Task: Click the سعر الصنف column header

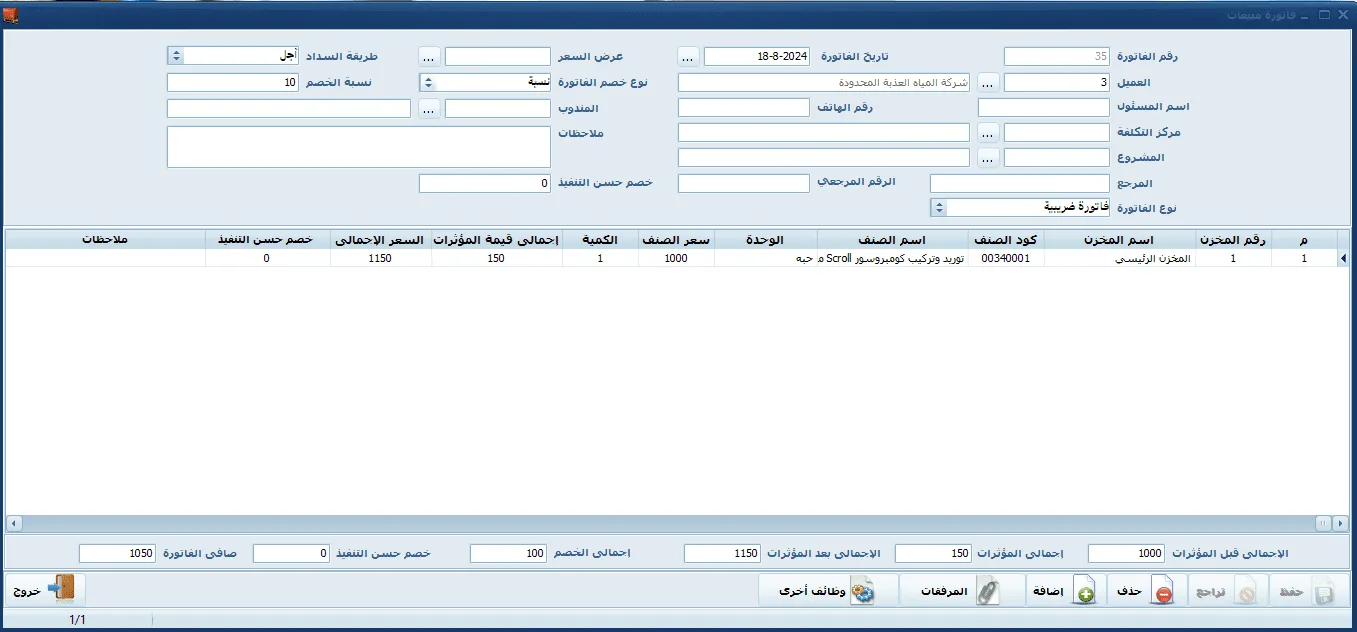Action: click(x=677, y=240)
